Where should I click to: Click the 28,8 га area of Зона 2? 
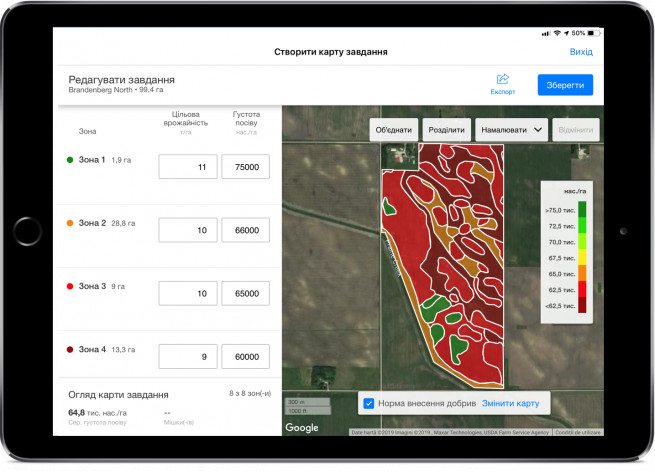click(x=123, y=223)
